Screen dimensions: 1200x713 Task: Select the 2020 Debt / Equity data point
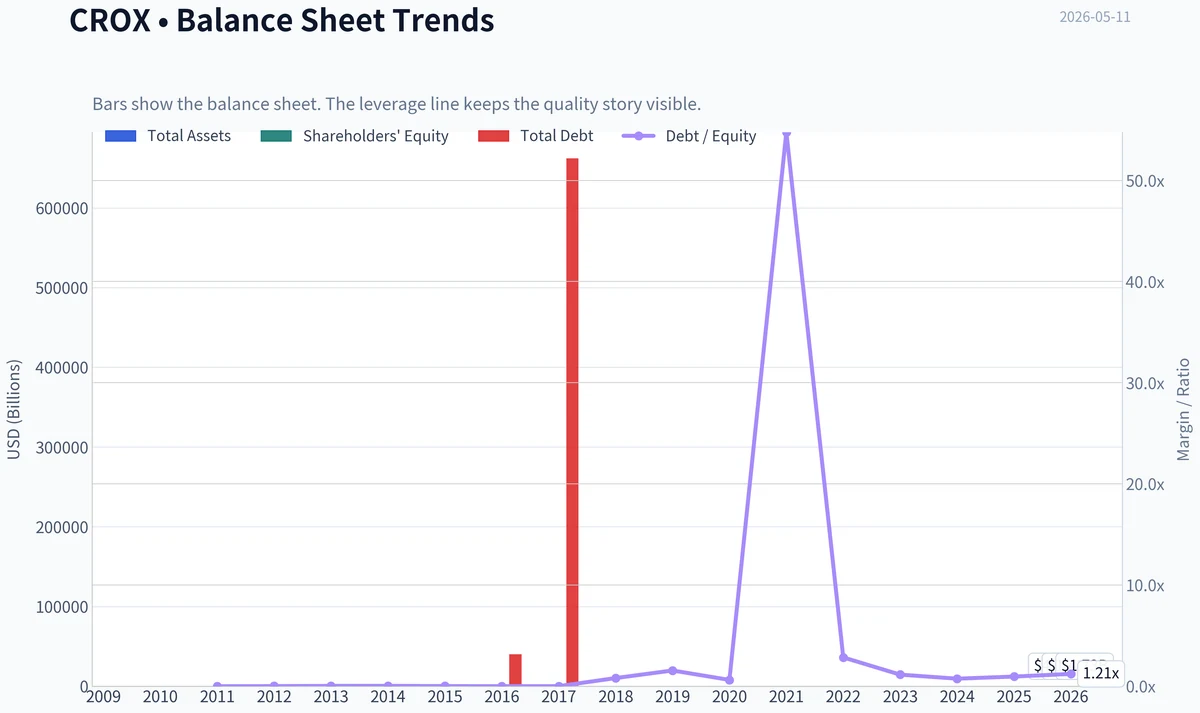point(730,680)
